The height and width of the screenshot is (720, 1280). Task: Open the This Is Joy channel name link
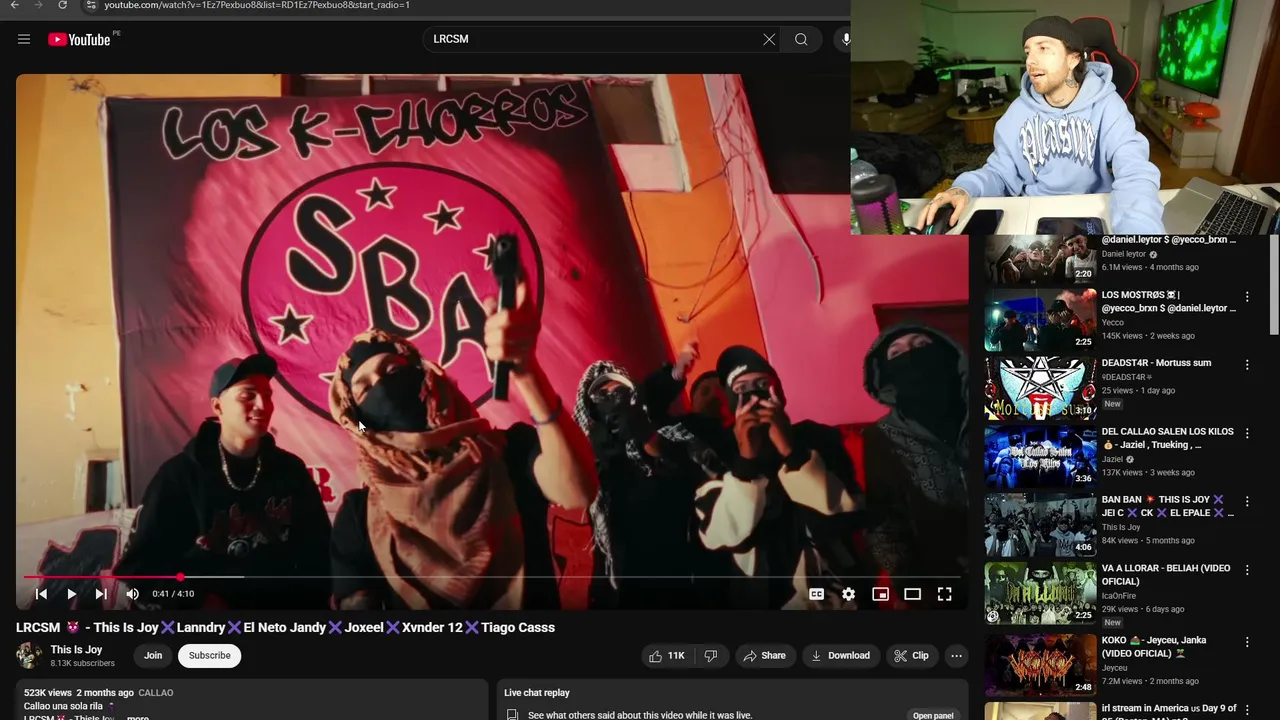click(x=76, y=650)
